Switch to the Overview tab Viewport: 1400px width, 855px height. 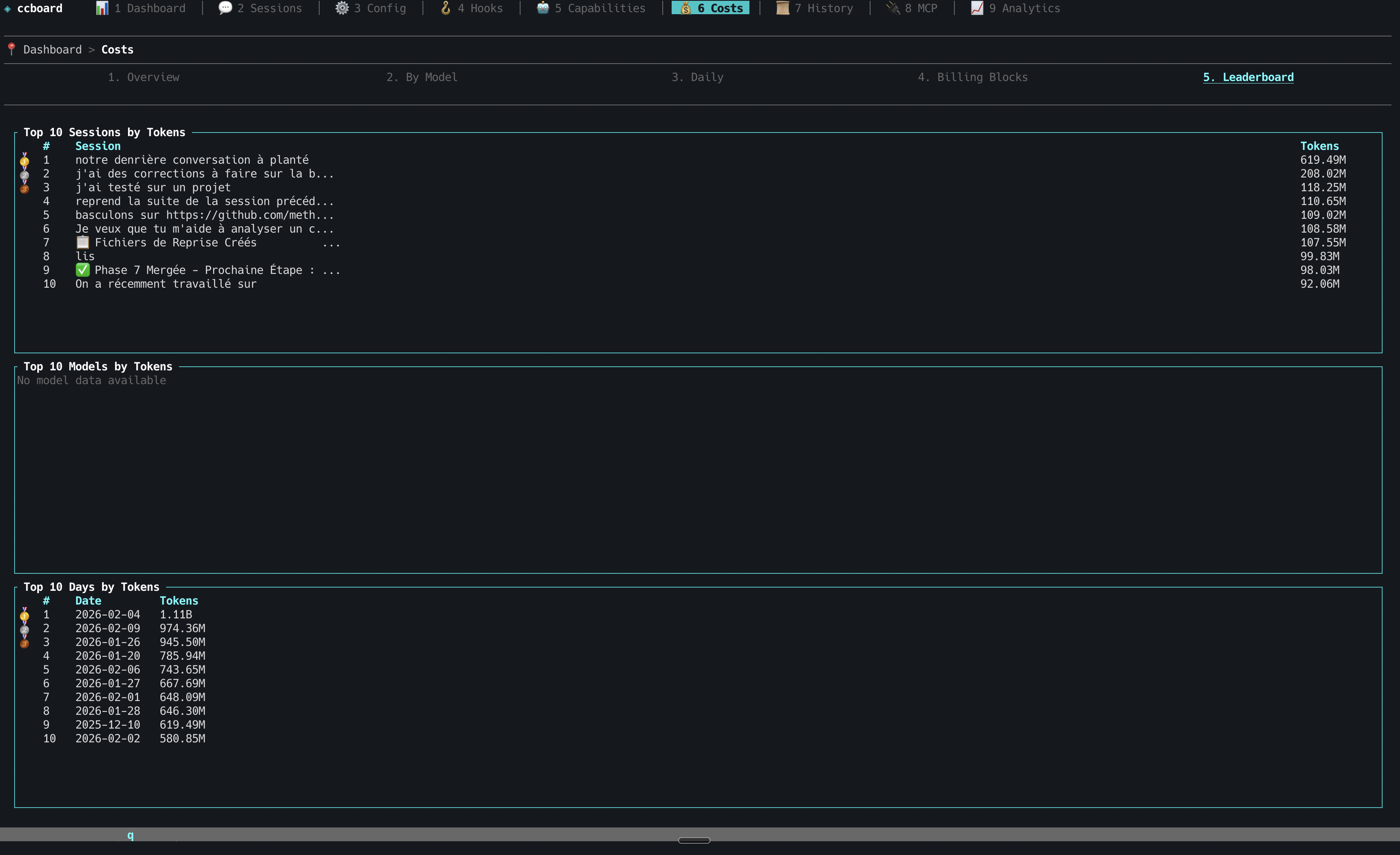[144, 77]
